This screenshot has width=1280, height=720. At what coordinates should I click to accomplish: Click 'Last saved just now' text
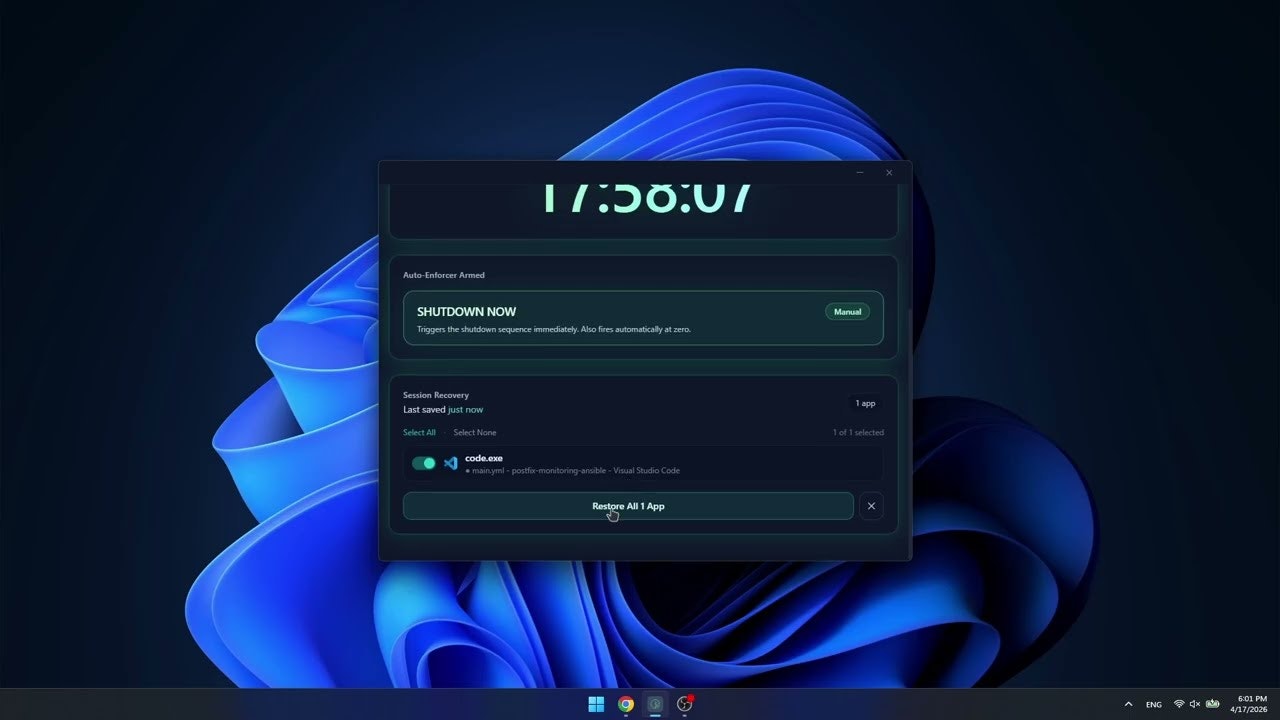(443, 410)
